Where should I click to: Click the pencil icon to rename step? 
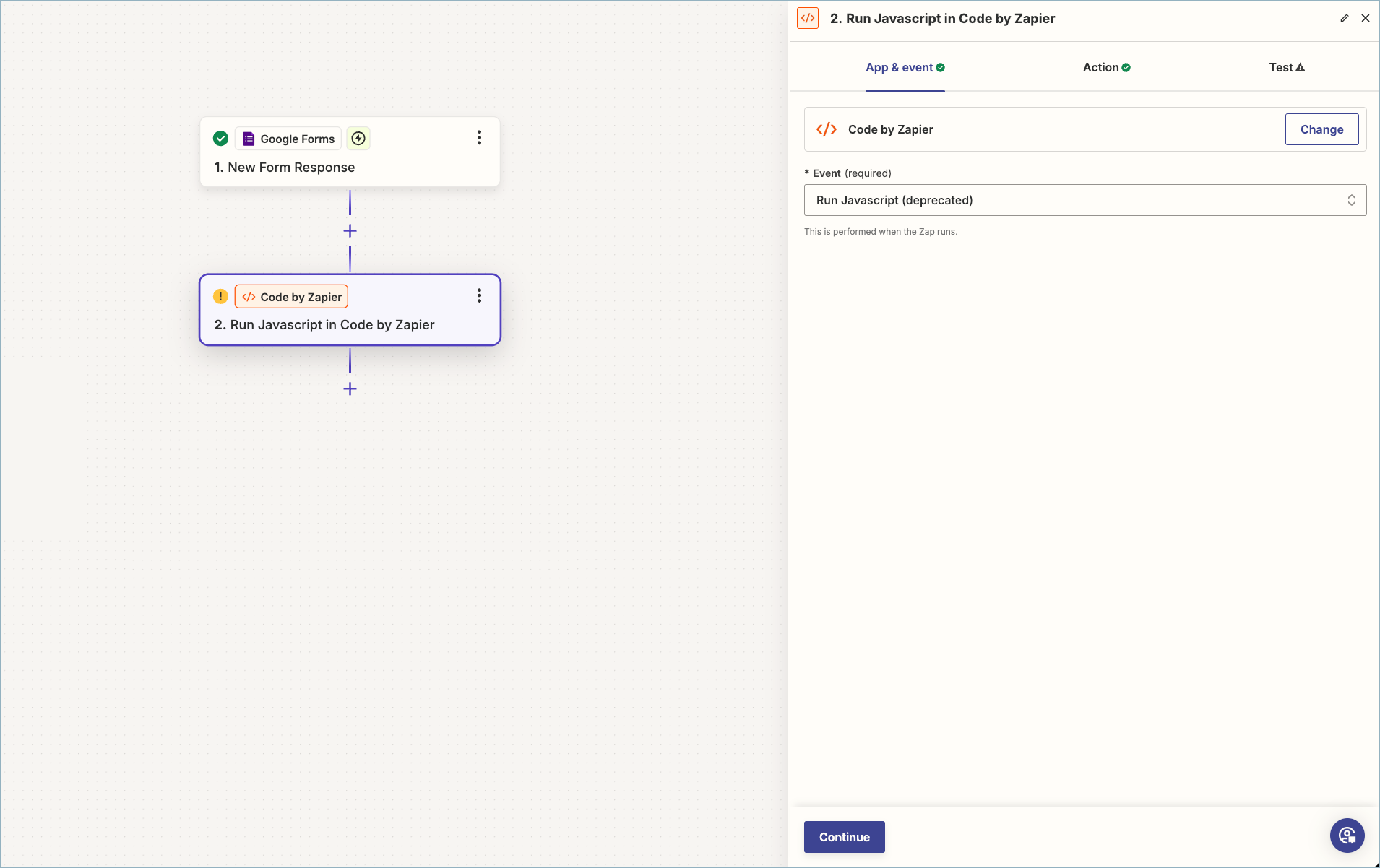click(1344, 19)
